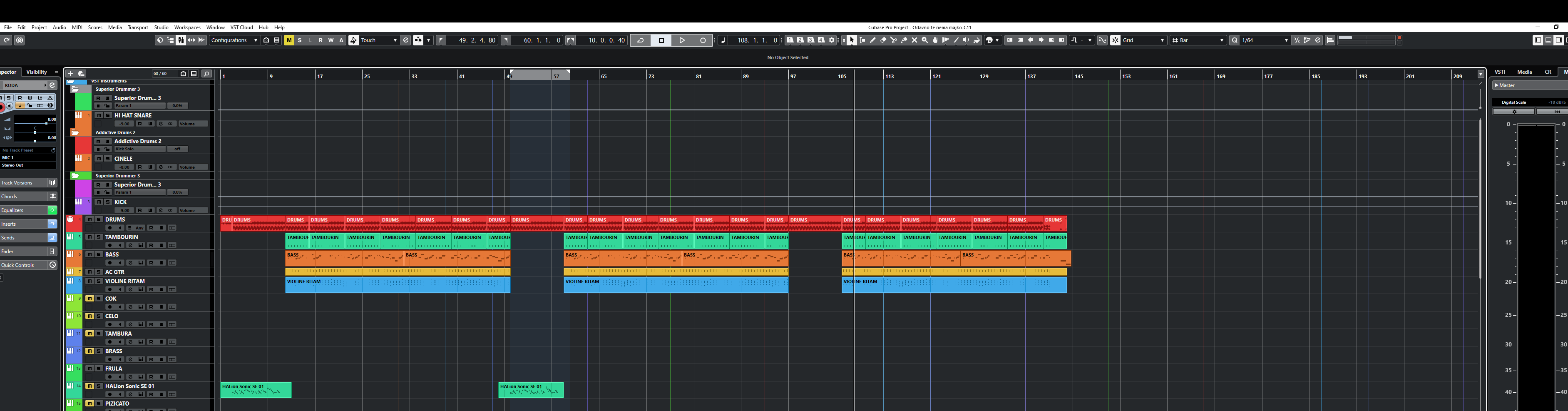Select the Draw pencil tool
The width and height of the screenshot is (1568, 411).
pos(873,40)
